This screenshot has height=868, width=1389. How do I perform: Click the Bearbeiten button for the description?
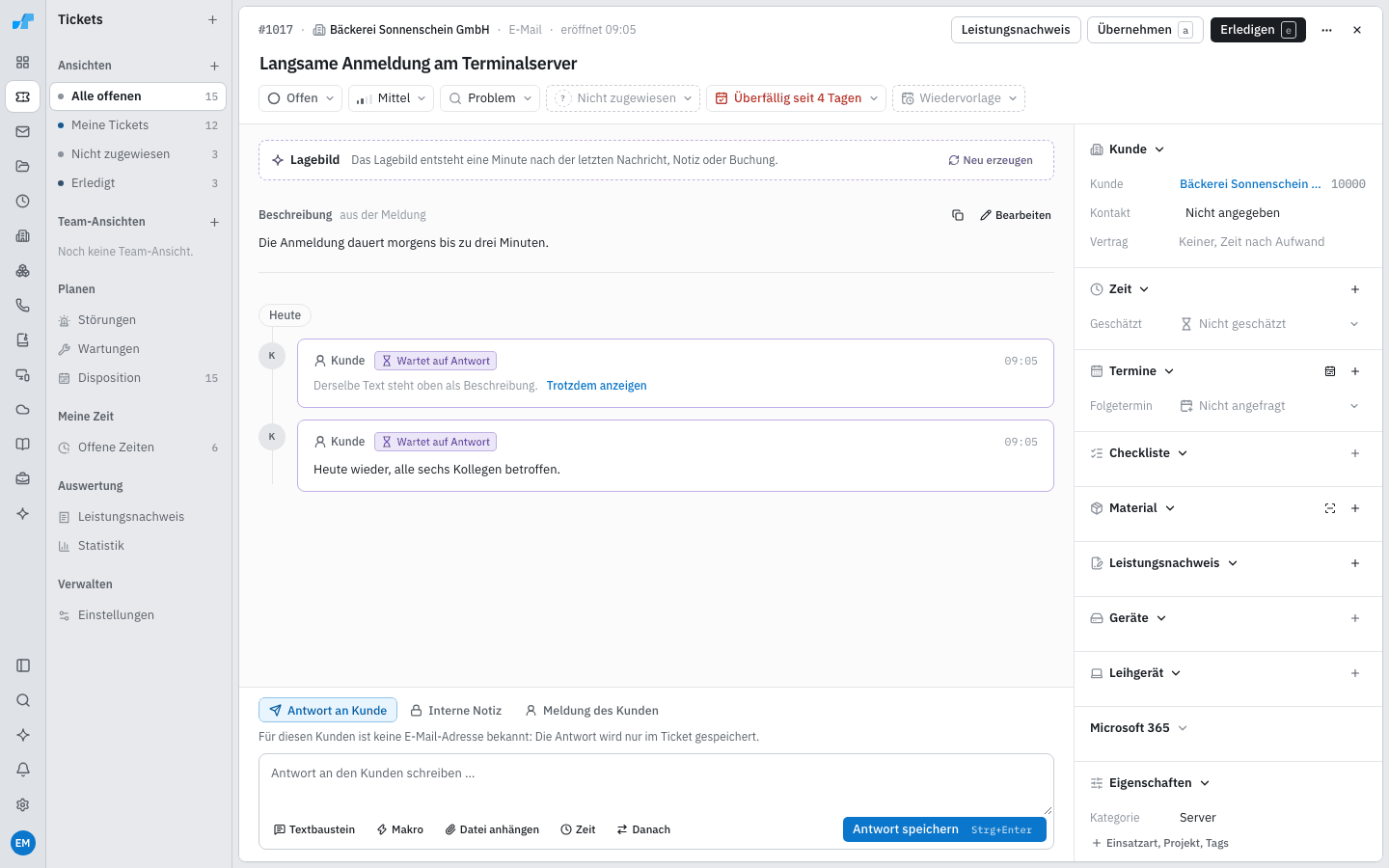1016,215
